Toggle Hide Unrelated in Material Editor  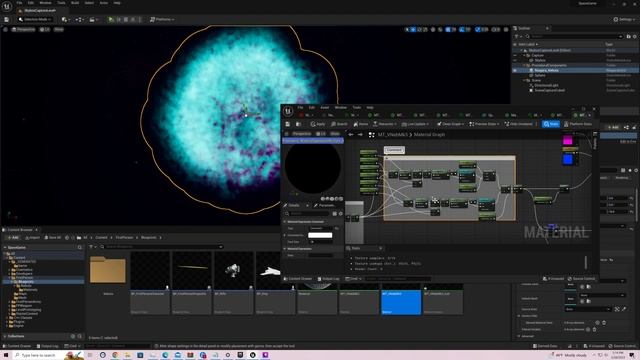(518, 124)
